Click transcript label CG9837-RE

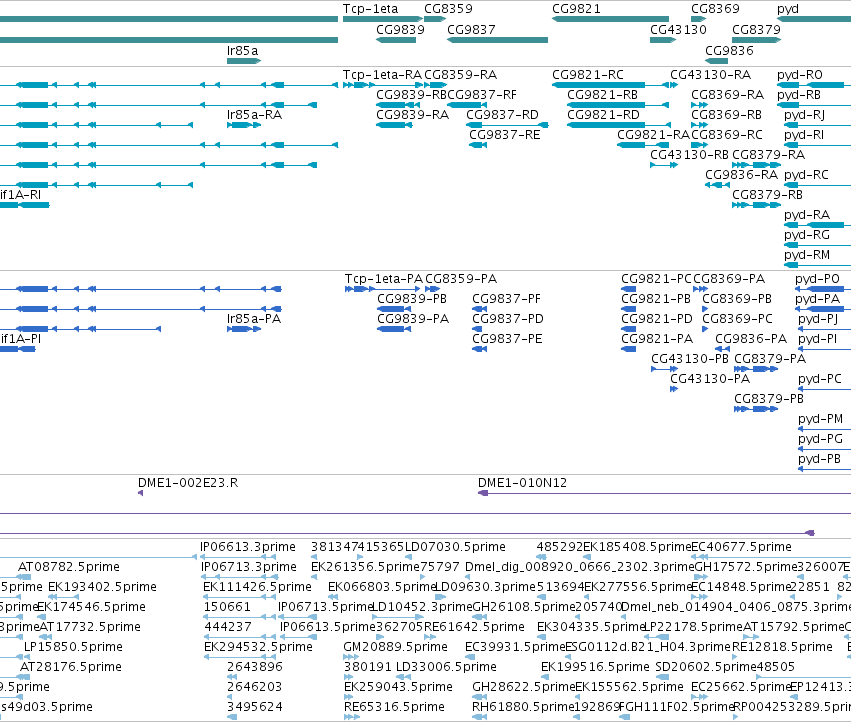505,135
